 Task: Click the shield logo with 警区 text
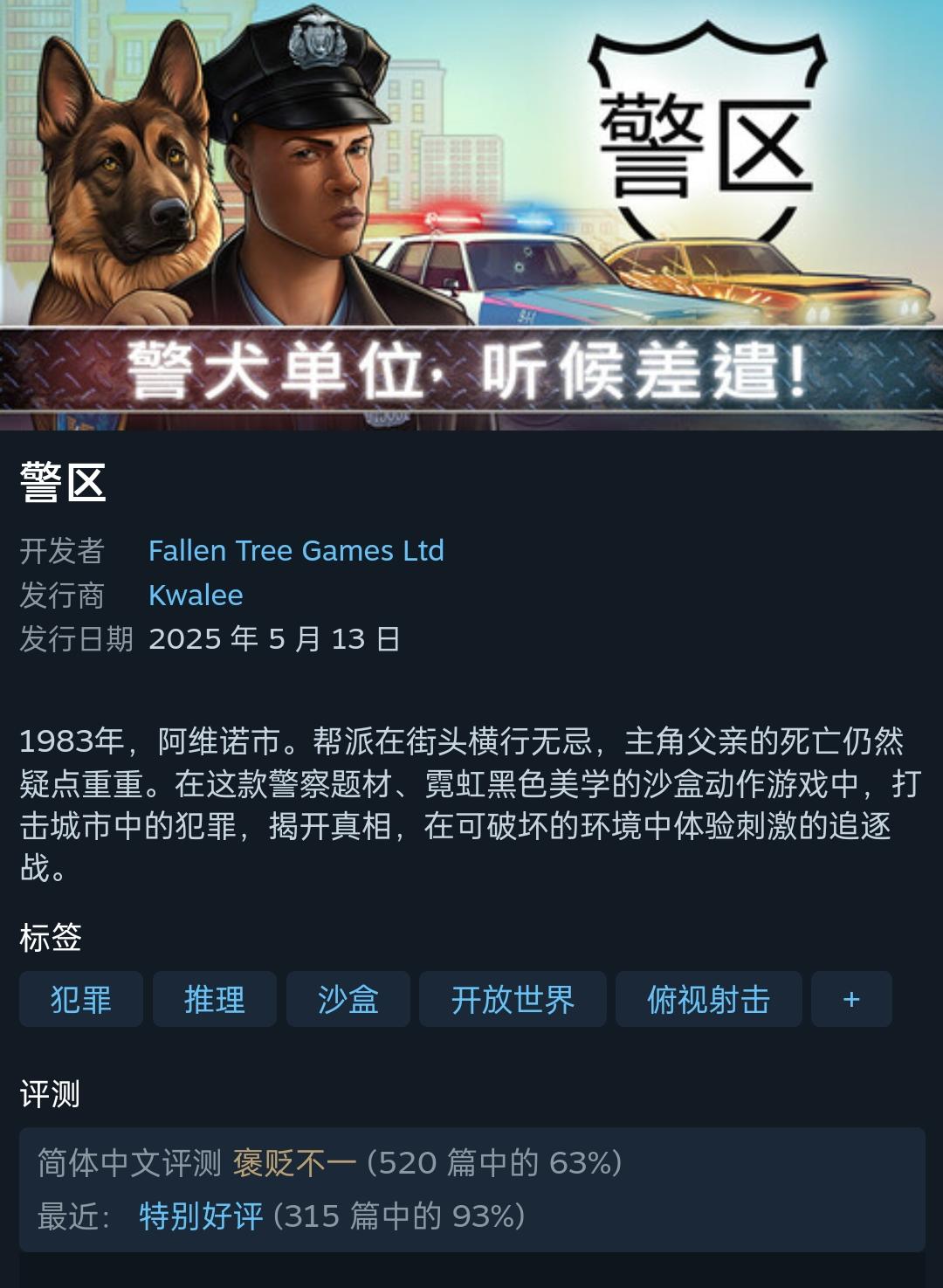click(x=707, y=131)
